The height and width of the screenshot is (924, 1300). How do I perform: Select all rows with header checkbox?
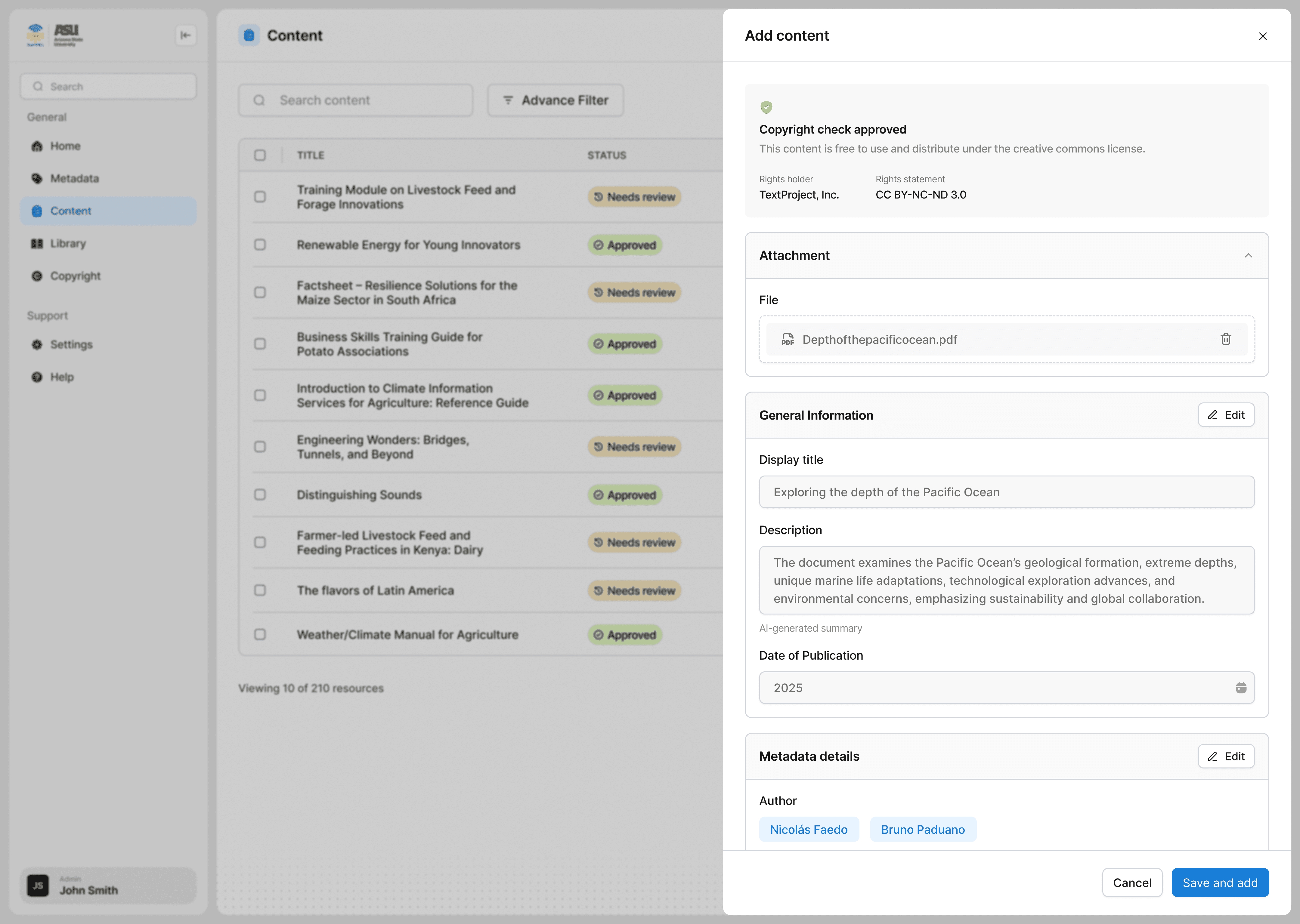click(x=260, y=155)
